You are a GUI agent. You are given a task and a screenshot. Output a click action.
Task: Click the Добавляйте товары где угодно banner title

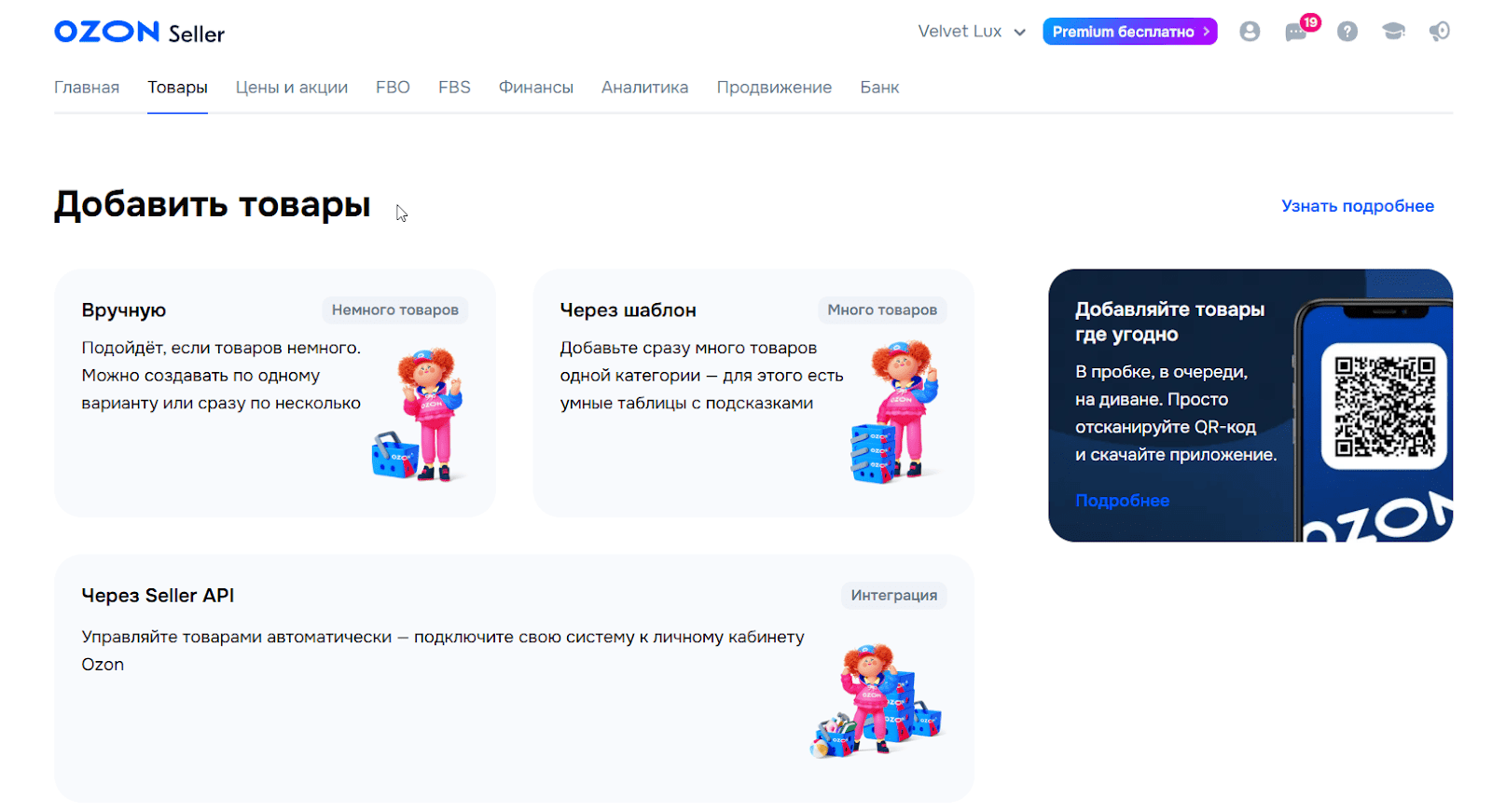point(1169,322)
